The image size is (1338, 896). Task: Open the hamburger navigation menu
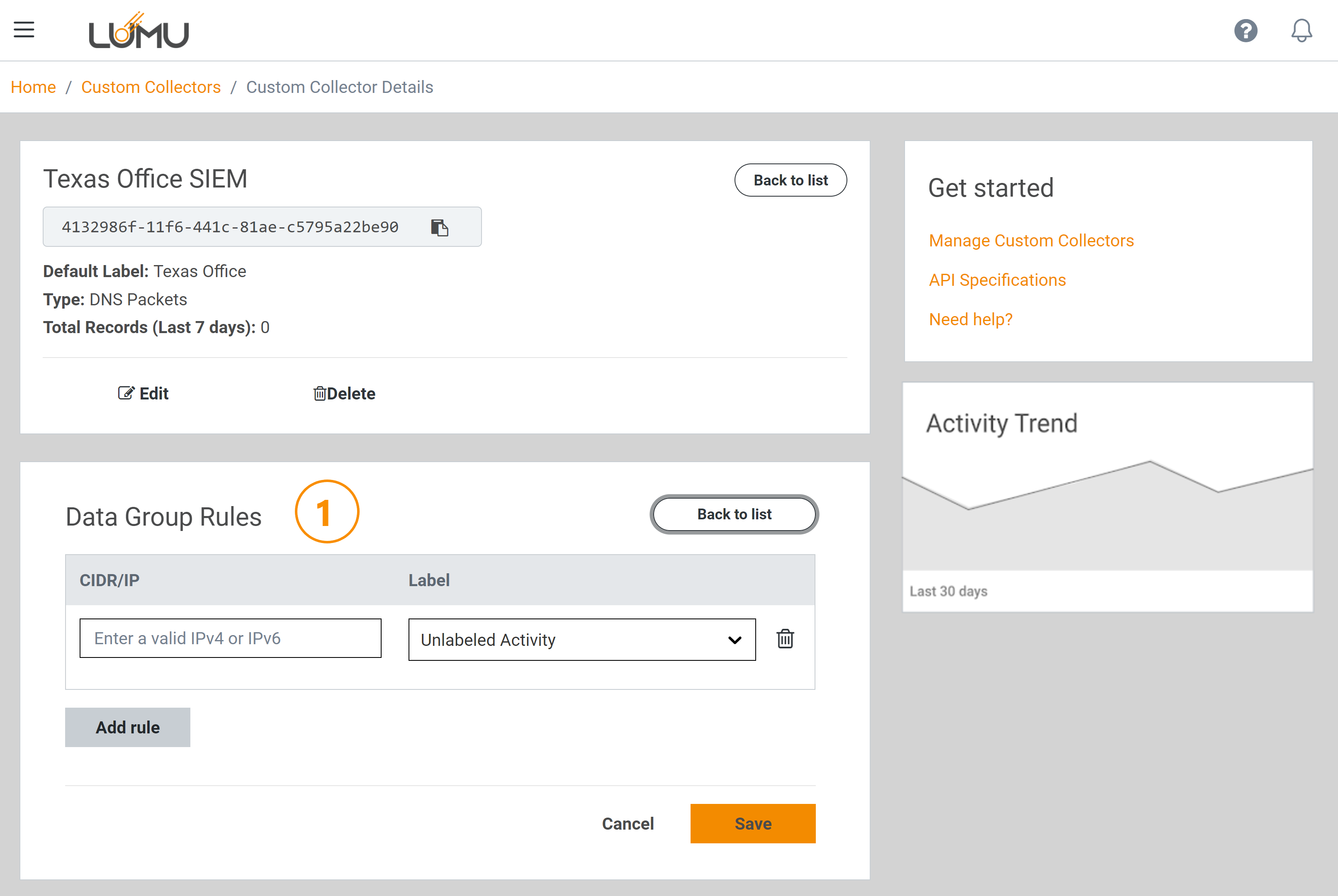pyautogui.click(x=24, y=29)
